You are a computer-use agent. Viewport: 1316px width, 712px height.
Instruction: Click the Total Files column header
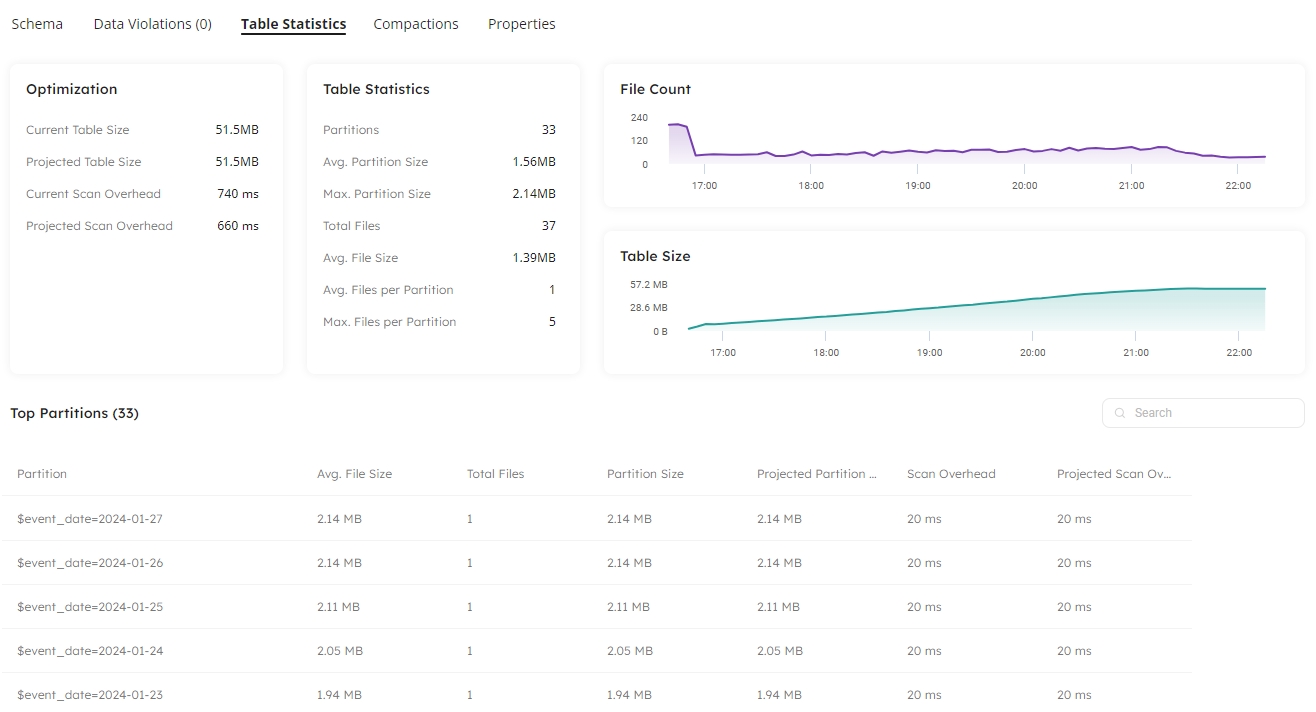[x=495, y=474]
